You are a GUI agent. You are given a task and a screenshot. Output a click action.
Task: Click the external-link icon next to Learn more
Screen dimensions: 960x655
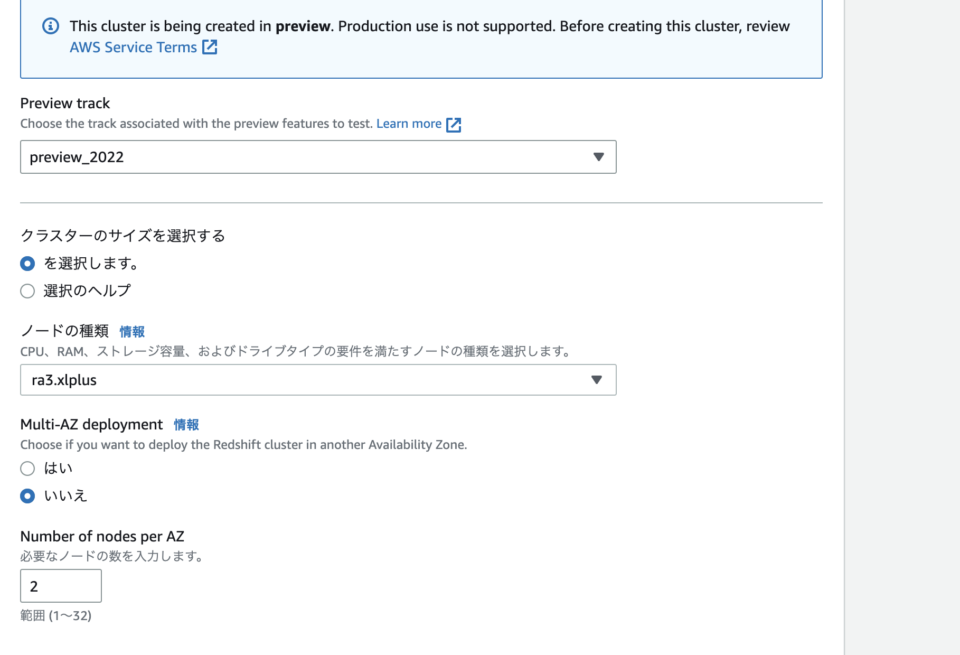[454, 124]
